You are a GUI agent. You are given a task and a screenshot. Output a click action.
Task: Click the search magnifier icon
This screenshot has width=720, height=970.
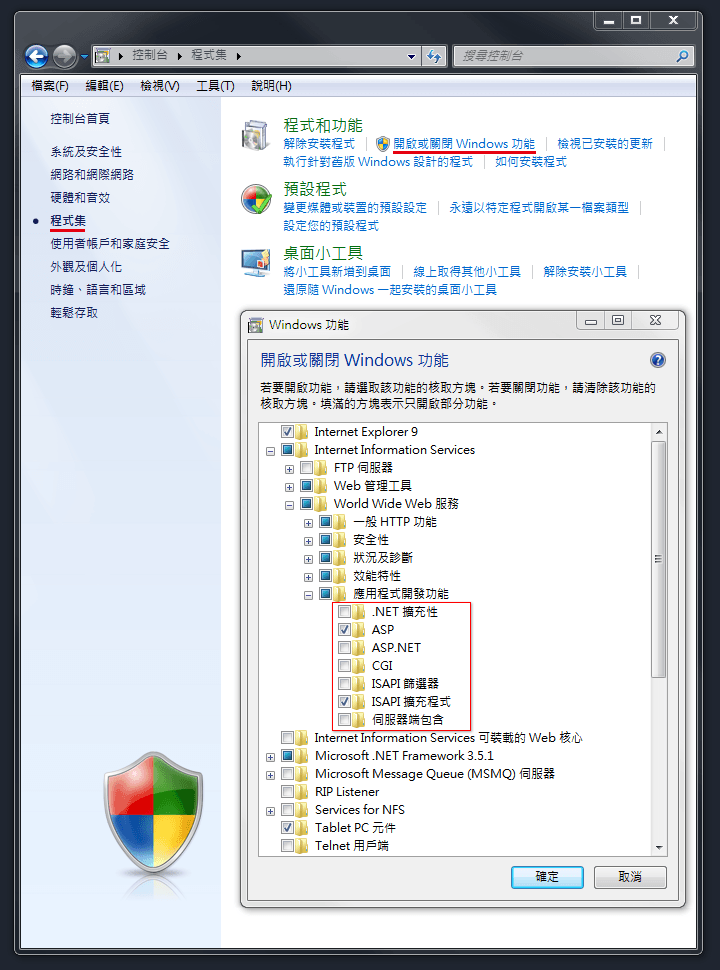(682, 56)
